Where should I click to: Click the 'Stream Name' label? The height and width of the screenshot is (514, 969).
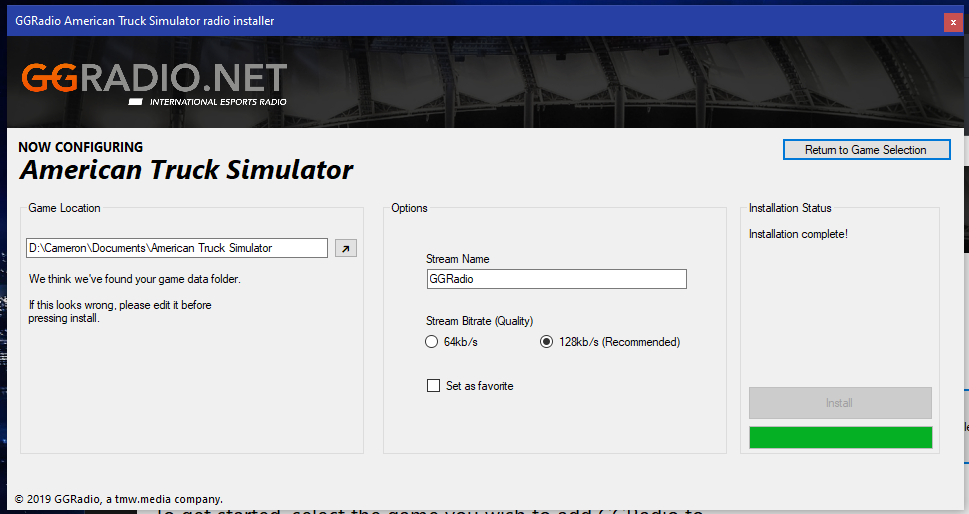tap(457, 259)
